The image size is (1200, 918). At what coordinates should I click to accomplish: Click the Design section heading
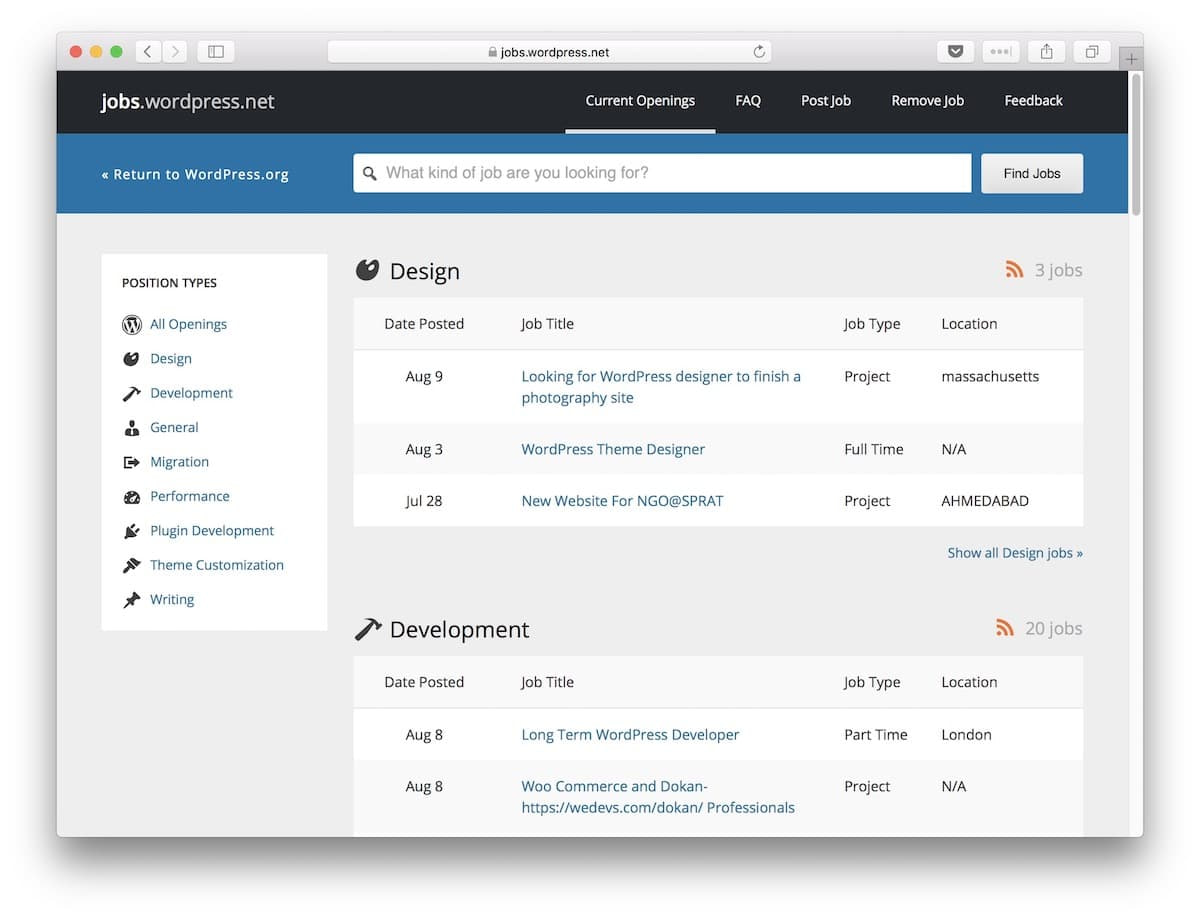pos(424,272)
